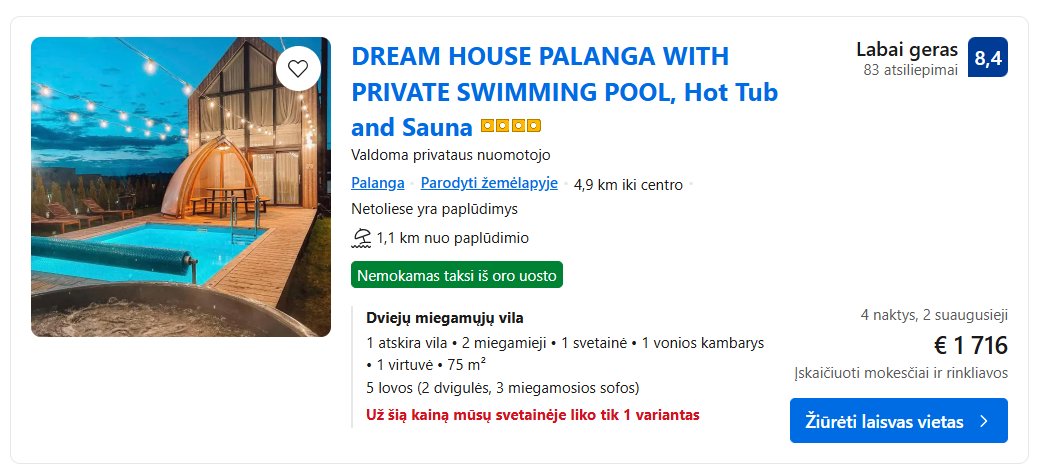Open the 83 atsiliepimai reviews count
This screenshot has width=1047, height=474.
pos(910,70)
